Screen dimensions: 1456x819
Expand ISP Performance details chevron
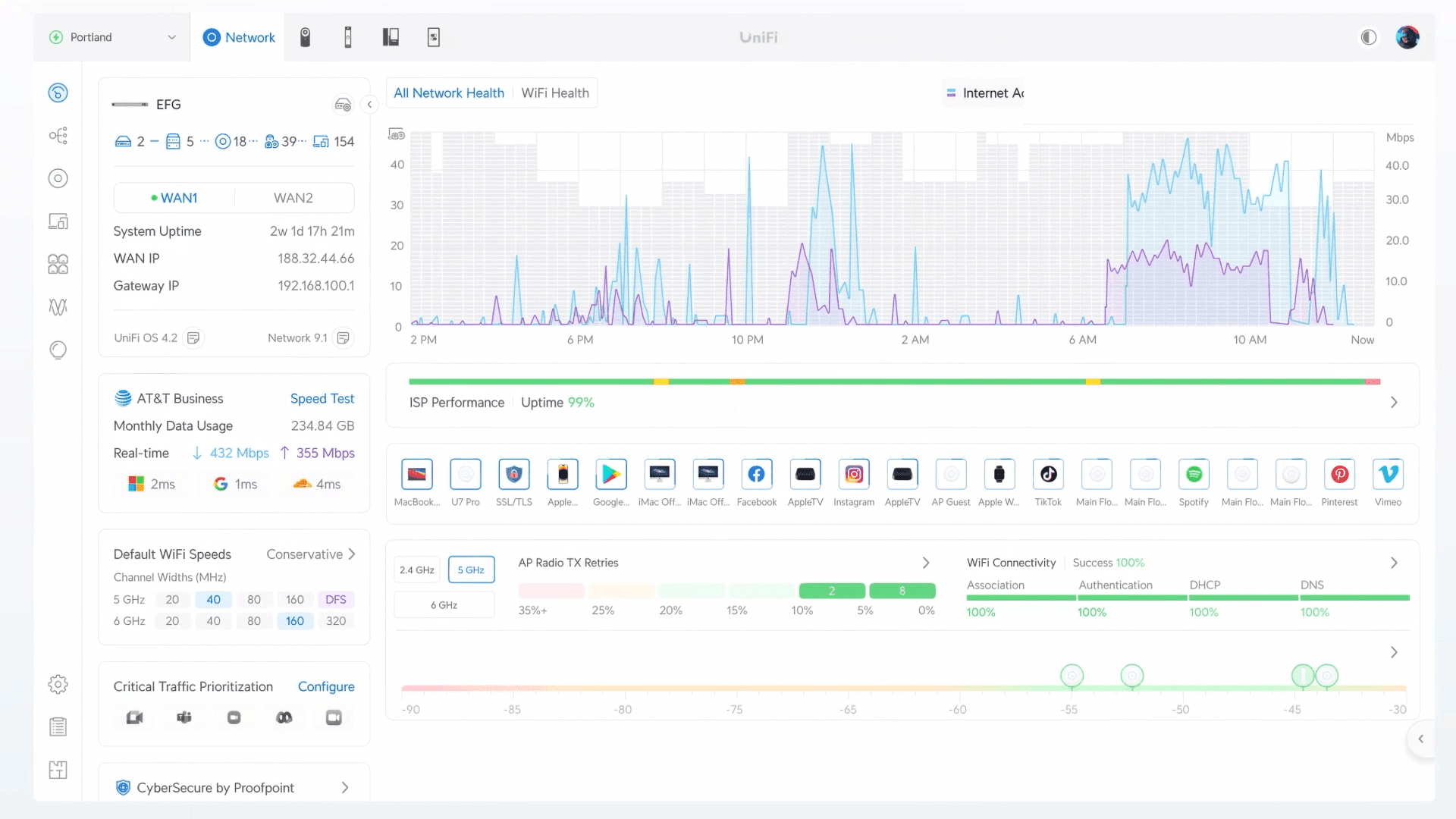(x=1393, y=403)
